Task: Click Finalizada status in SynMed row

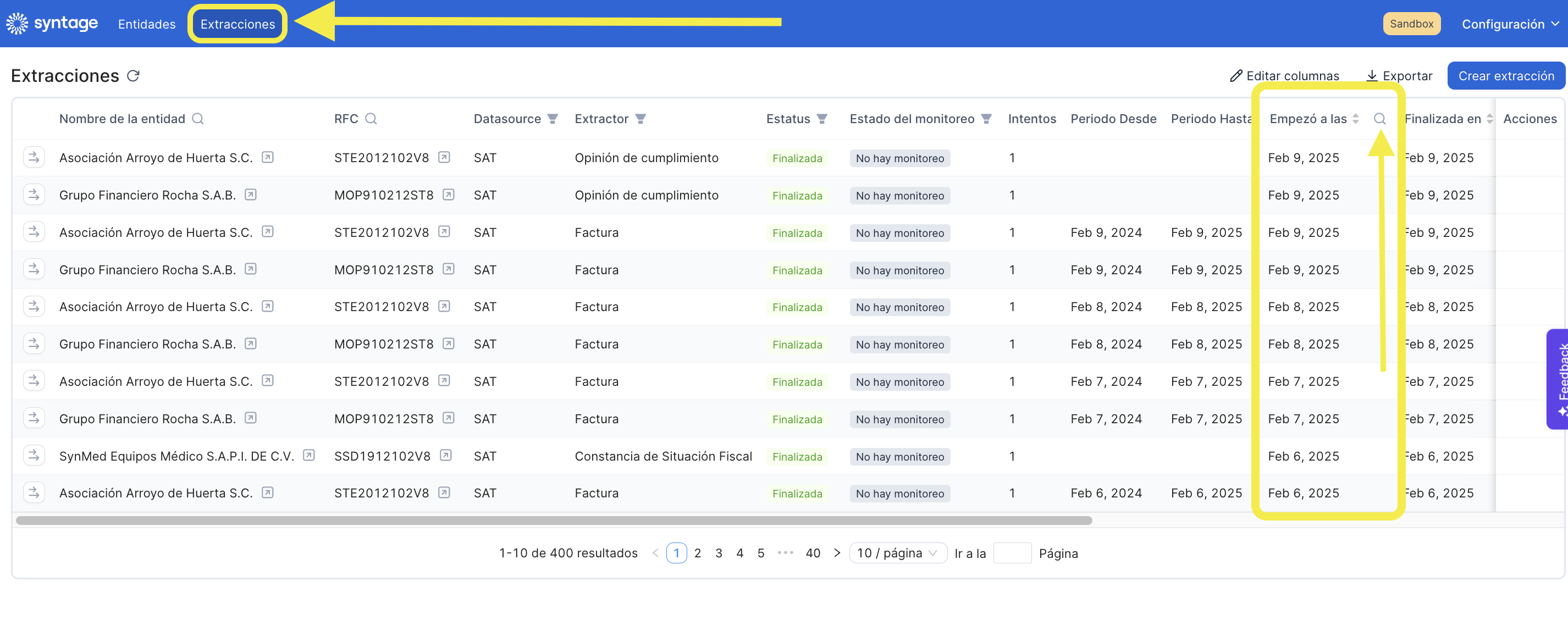Action: point(797,456)
